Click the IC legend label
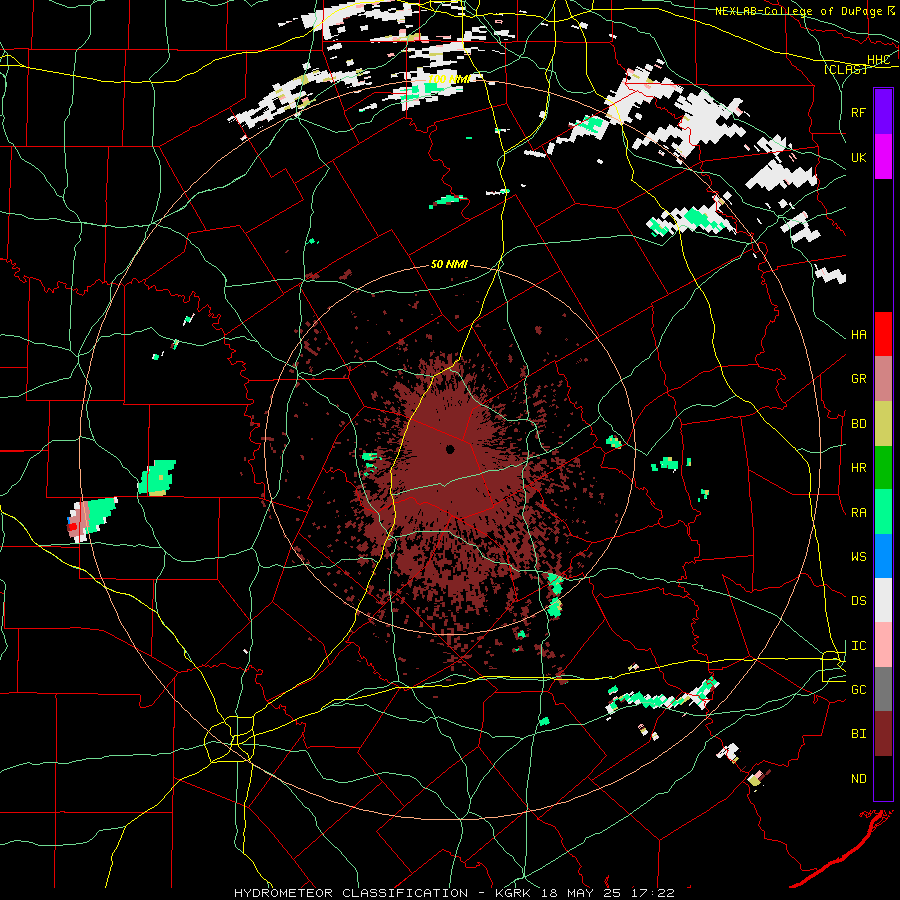Viewport: 900px width, 900px height. (x=858, y=646)
